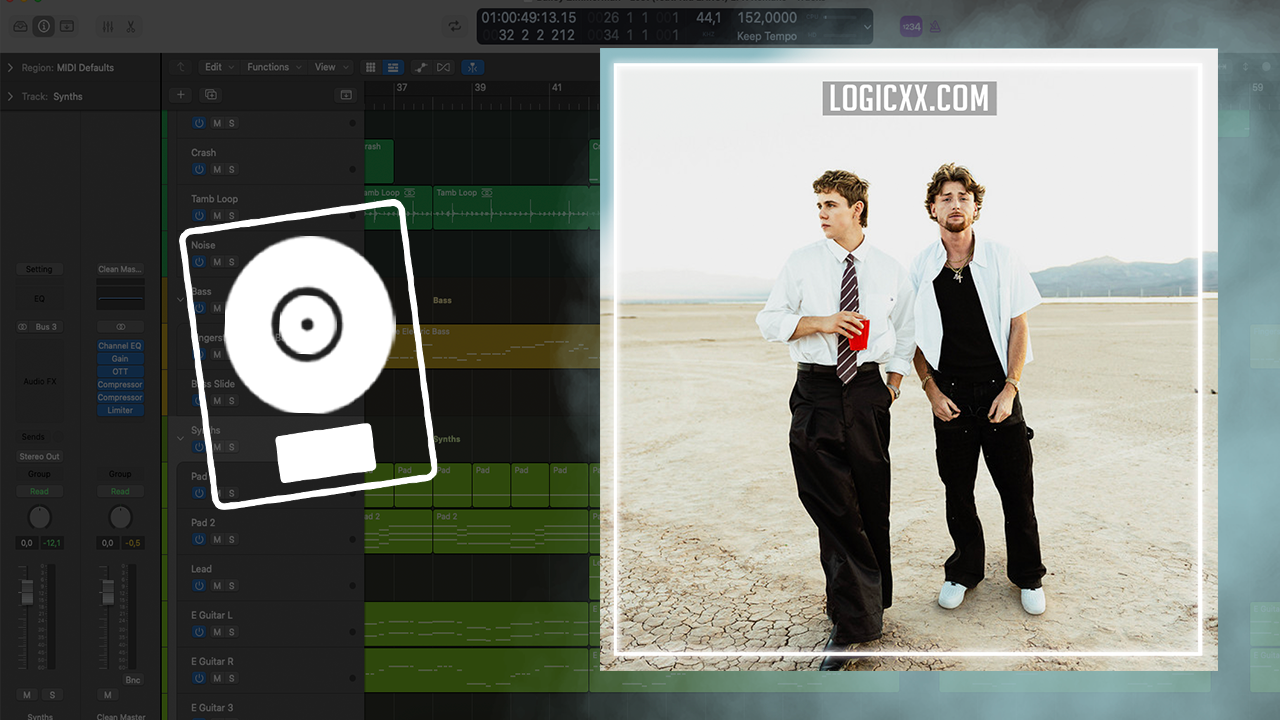This screenshot has height=720, width=1280.
Task: Open the Editors scissors icon
Action: (x=130, y=26)
